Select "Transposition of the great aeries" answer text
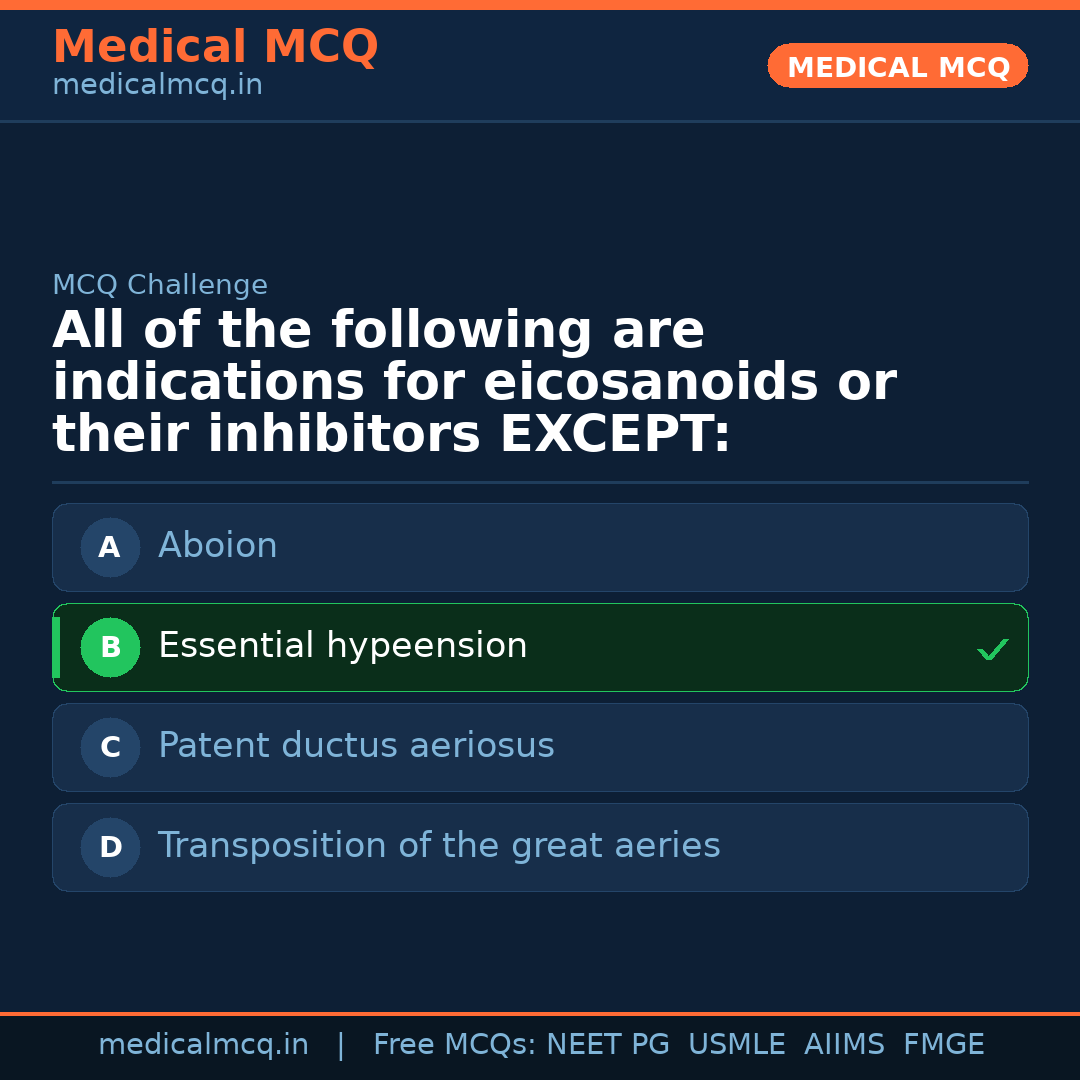 [x=439, y=846]
